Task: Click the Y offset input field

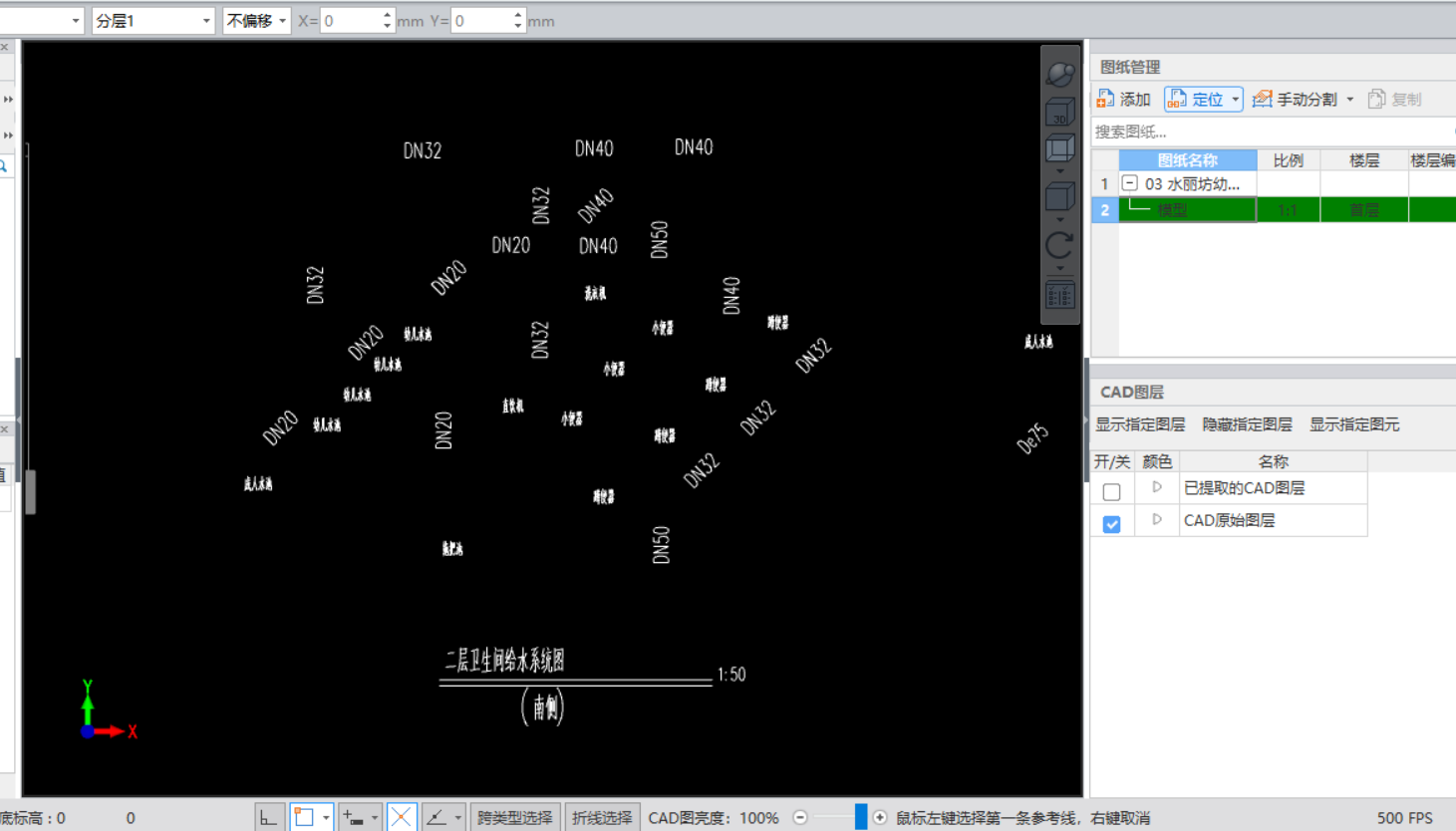Action: tap(482, 20)
